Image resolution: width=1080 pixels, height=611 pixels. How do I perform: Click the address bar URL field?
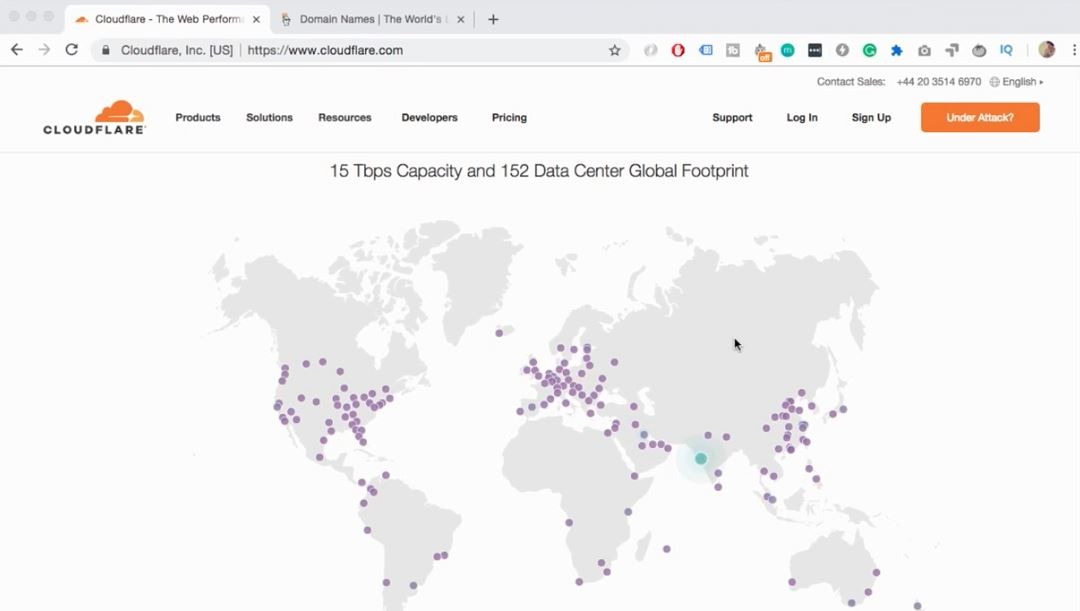(420, 50)
